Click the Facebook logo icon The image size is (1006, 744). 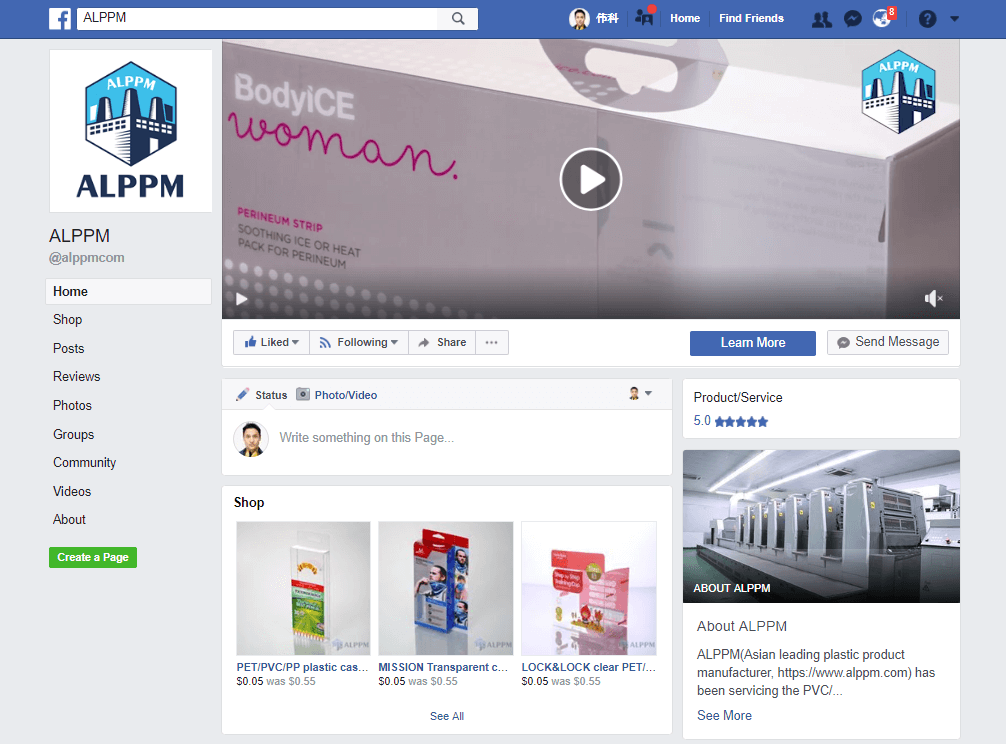(x=60, y=19)
